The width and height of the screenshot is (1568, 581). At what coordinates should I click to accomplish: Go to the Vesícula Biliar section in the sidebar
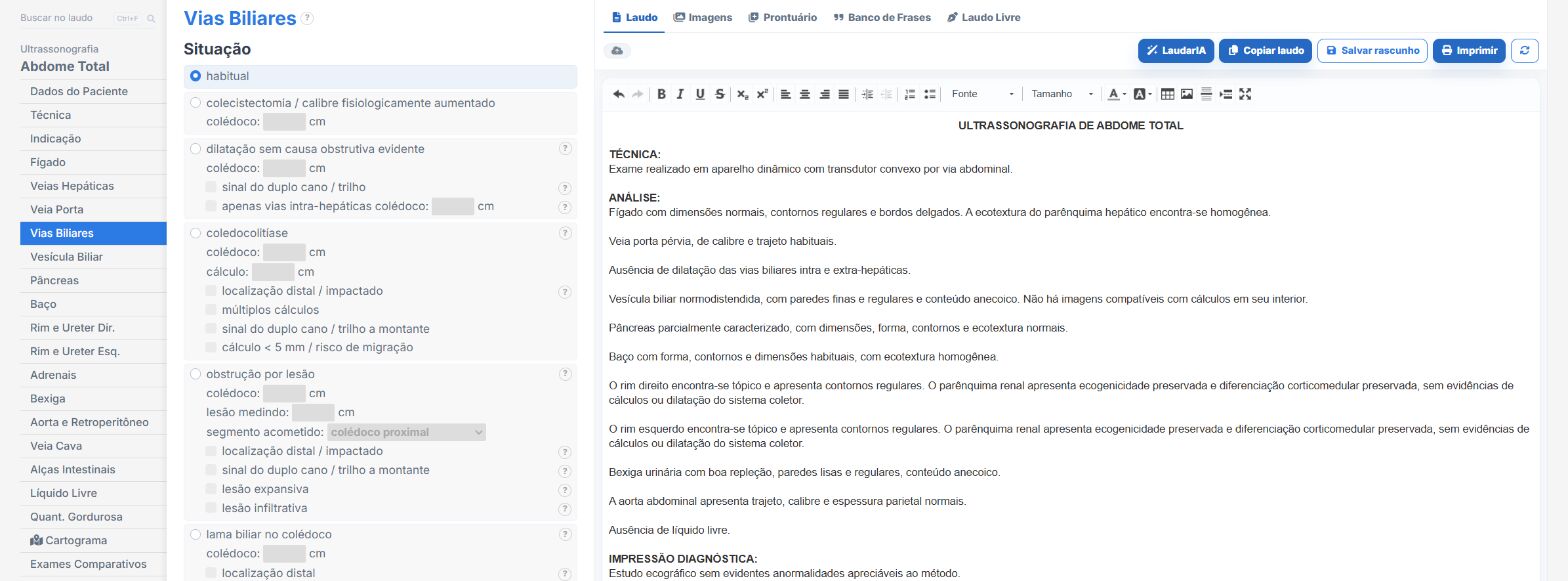click(93, 257)
